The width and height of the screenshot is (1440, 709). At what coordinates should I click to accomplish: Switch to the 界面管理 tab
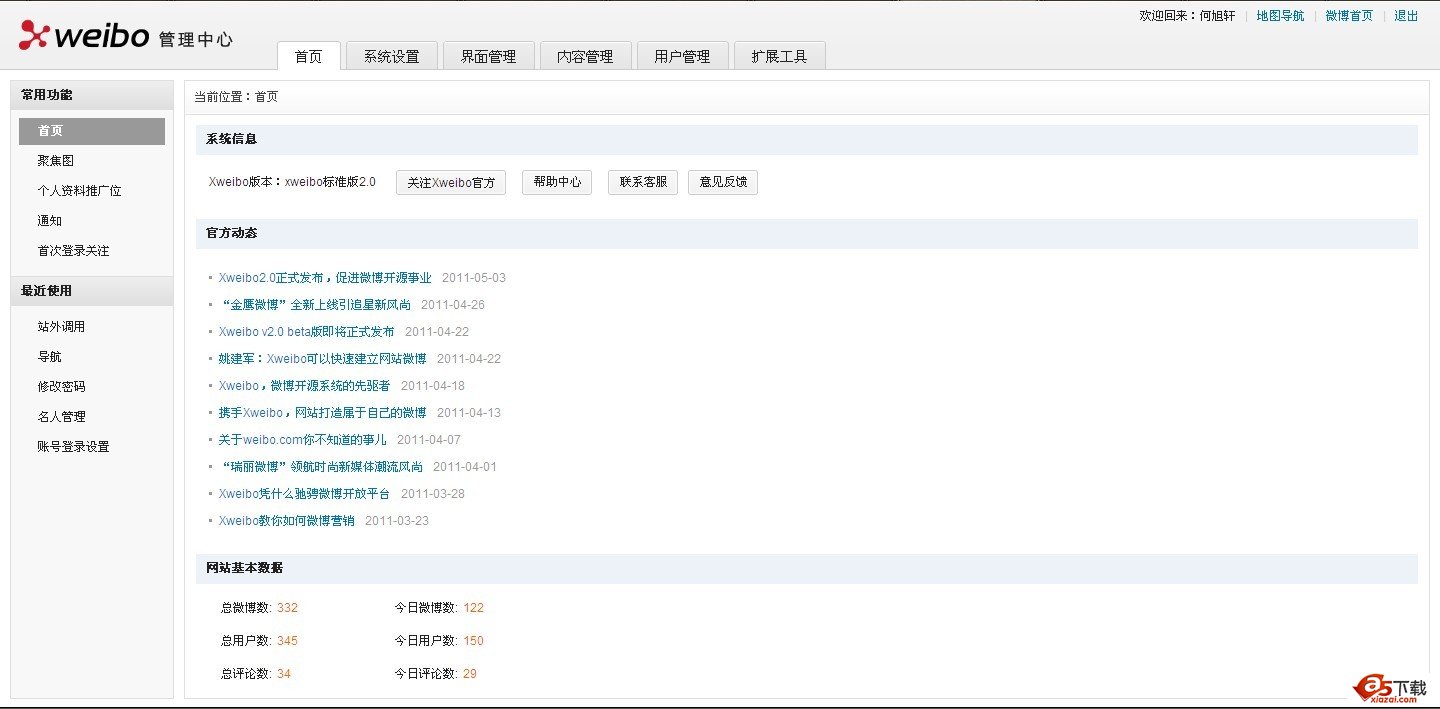click(x=488, y=56)
